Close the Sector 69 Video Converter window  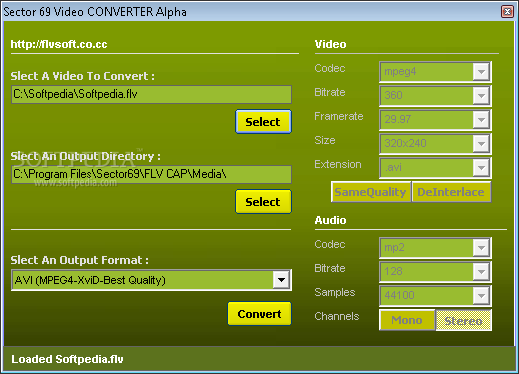507,12
